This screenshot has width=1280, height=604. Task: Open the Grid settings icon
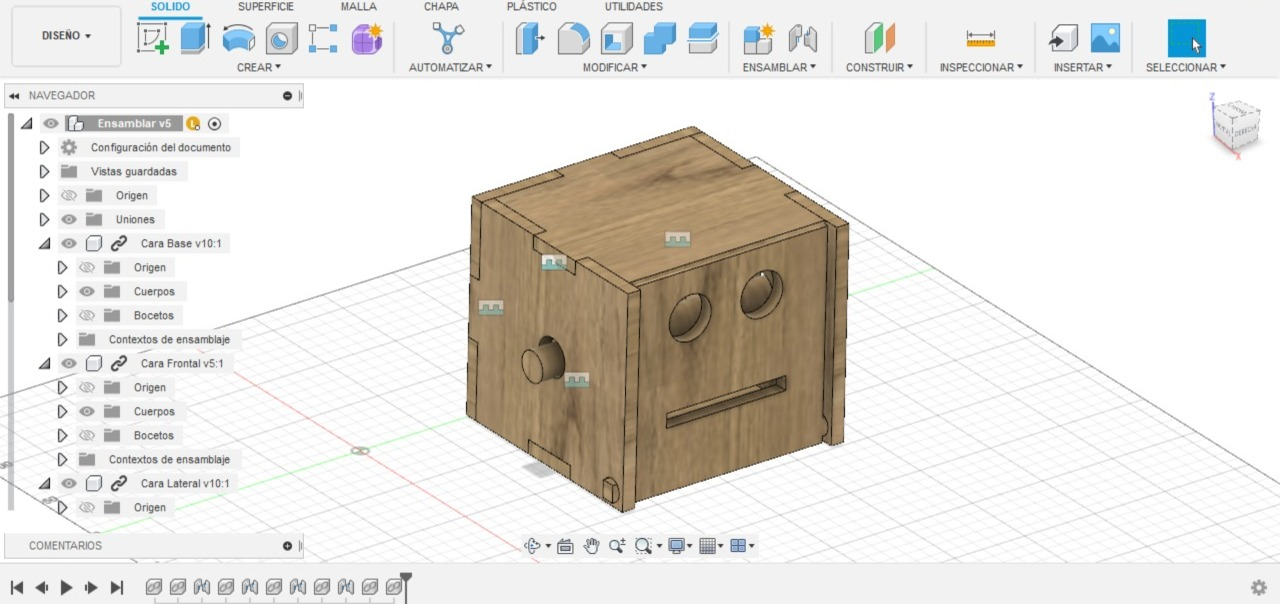click(708, 546)
